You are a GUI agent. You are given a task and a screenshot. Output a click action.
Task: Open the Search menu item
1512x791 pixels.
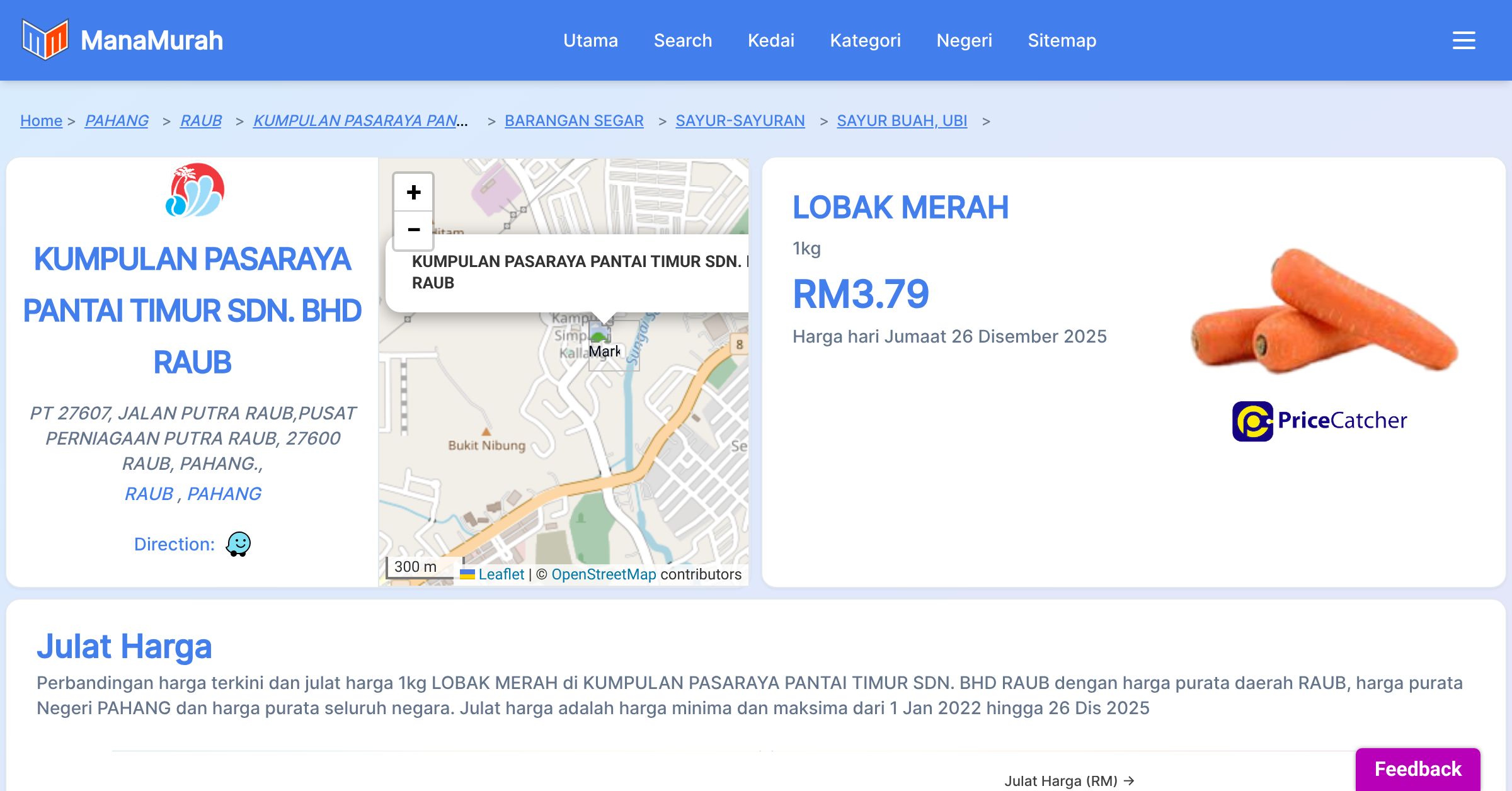tap(683, 40)
